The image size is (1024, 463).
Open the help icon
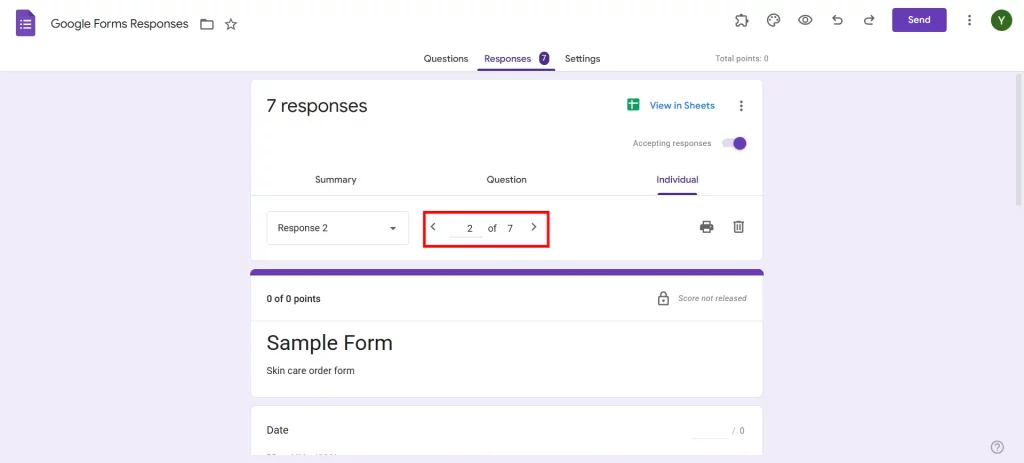click(997, 447)
